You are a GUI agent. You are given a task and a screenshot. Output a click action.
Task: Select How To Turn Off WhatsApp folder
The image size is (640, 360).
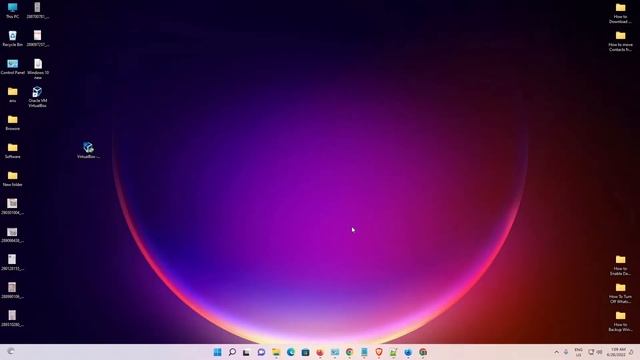[x=620, y=293]
